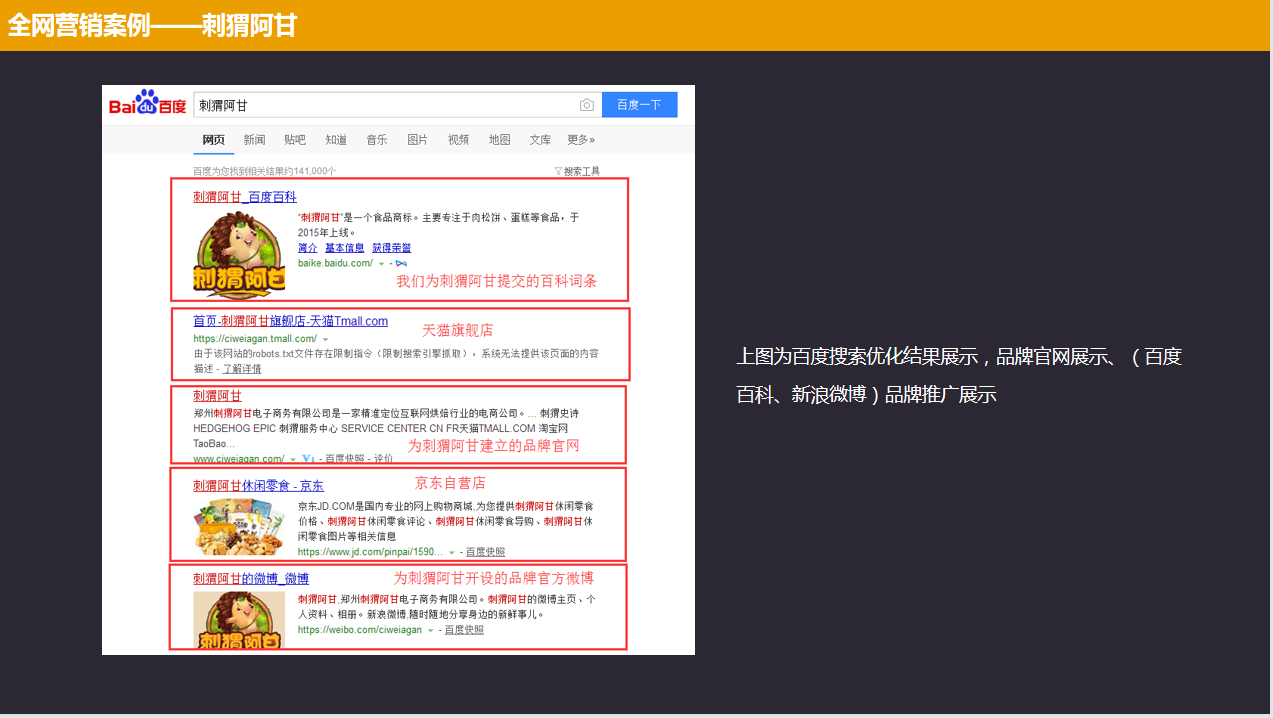Expand the dropdown arrow after www.ciweiagan.com/

293,460
